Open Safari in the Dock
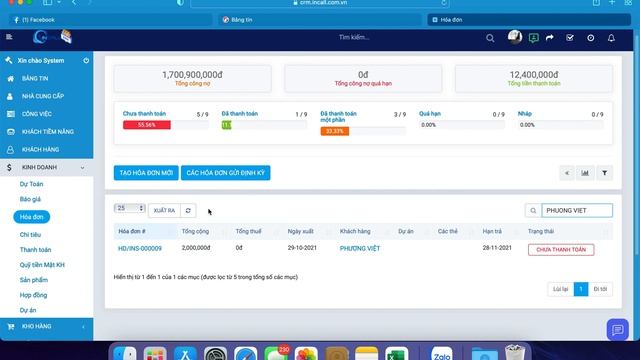640x360 pixels. tap(245, 354)
